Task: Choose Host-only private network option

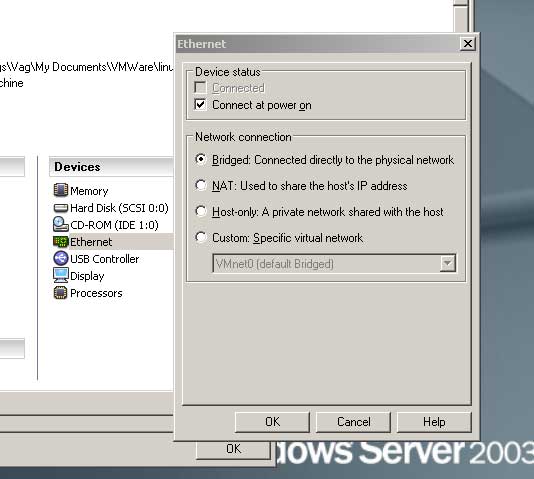Action: click(x=201, y=211)
